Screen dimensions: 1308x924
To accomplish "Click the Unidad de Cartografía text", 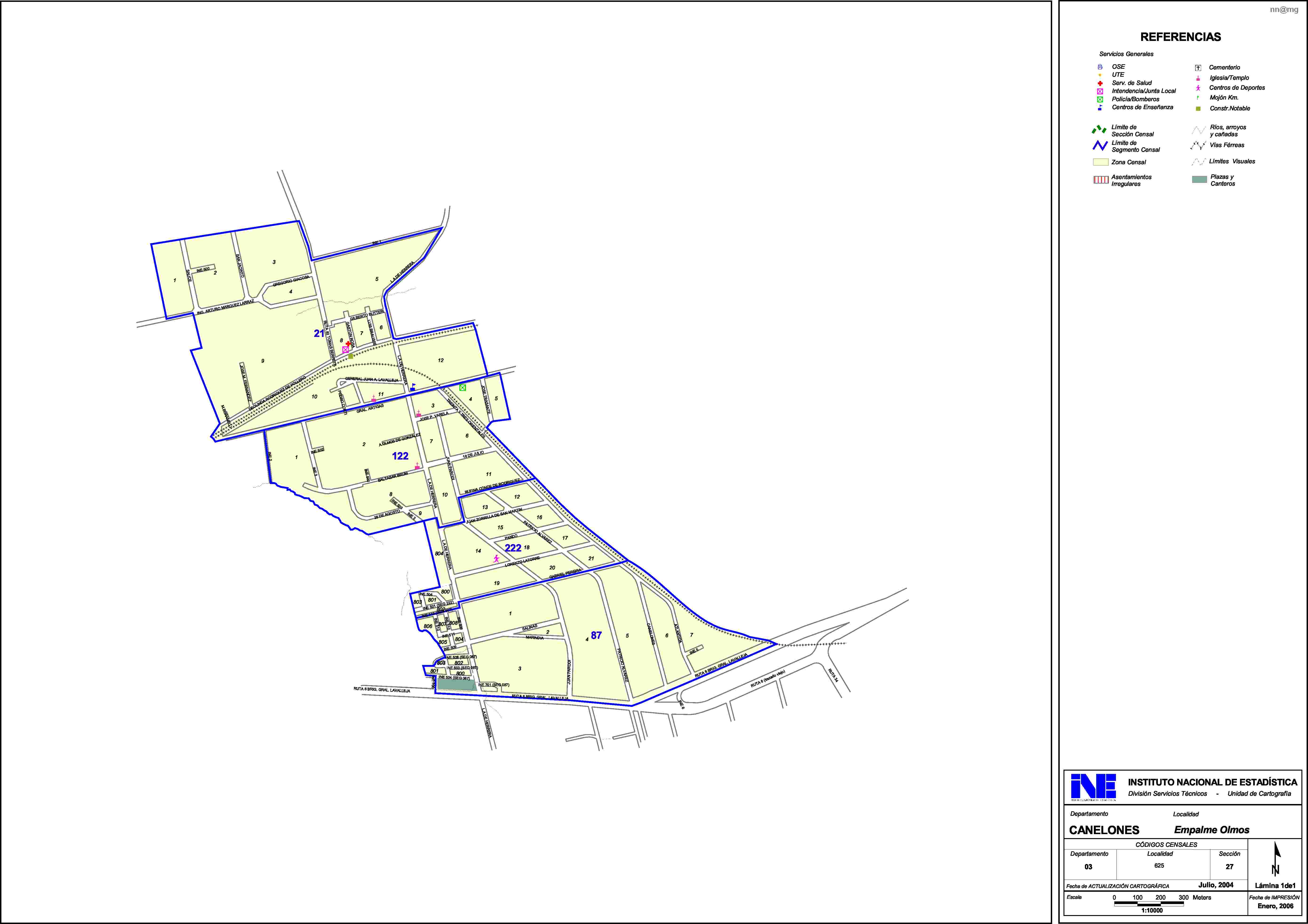I will point(1259,794).
